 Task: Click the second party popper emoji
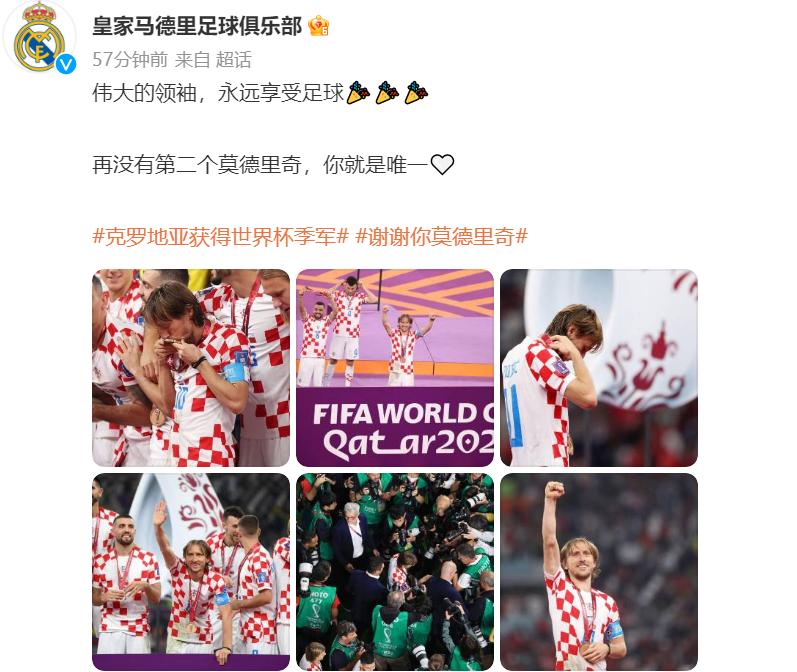pos(387,93)
